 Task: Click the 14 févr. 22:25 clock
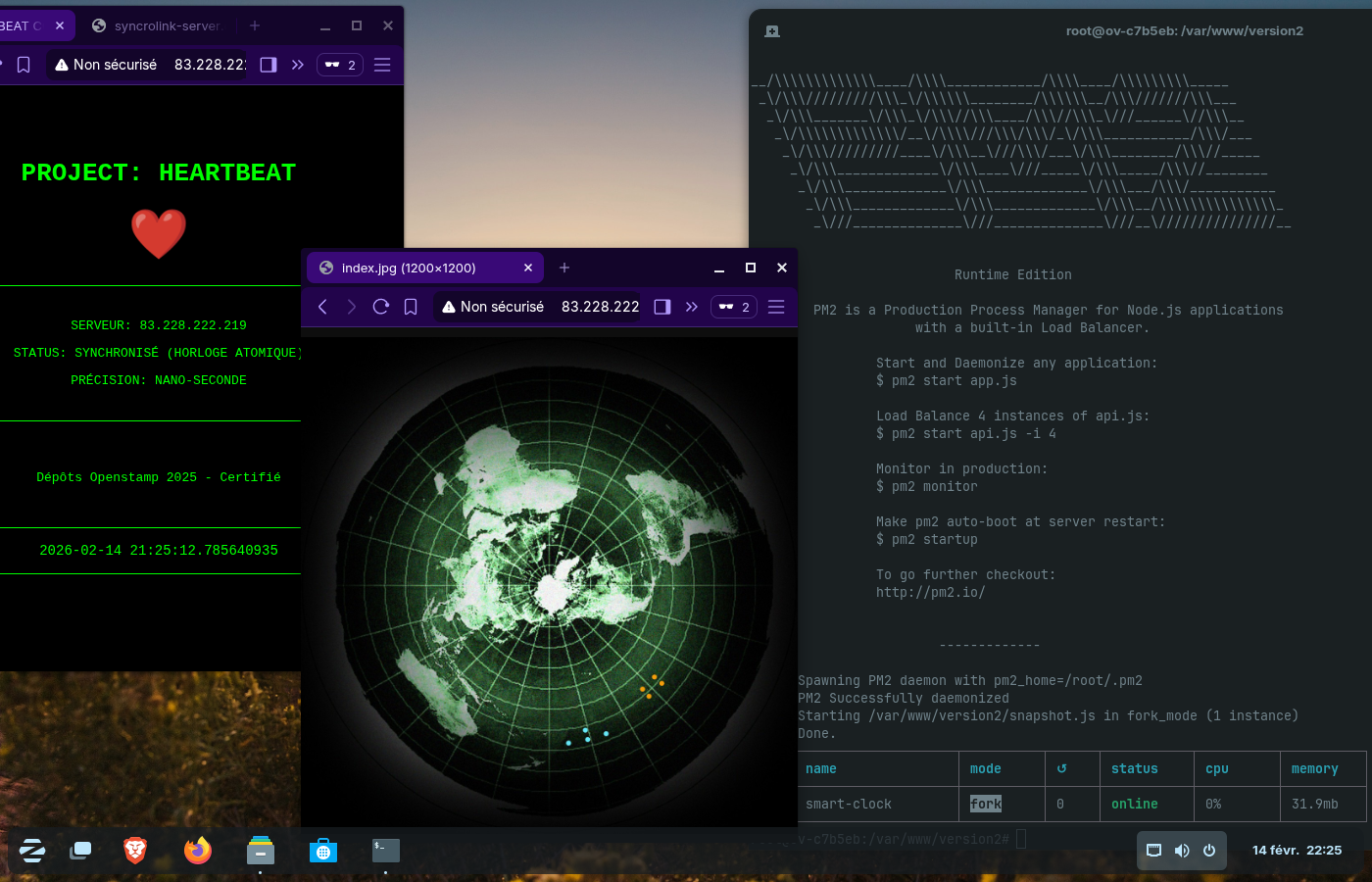pos(1297,851)
